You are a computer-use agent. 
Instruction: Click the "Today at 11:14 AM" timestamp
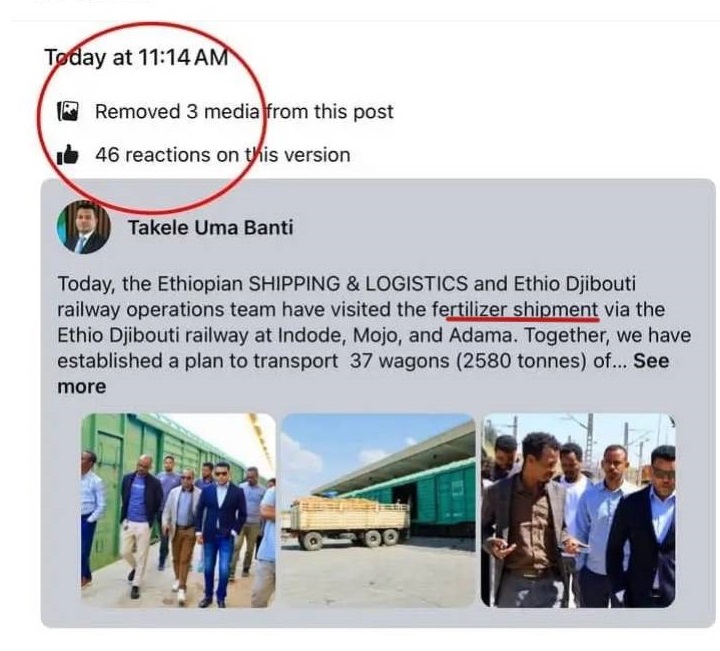pyautogui.click(x=137, y=58)
